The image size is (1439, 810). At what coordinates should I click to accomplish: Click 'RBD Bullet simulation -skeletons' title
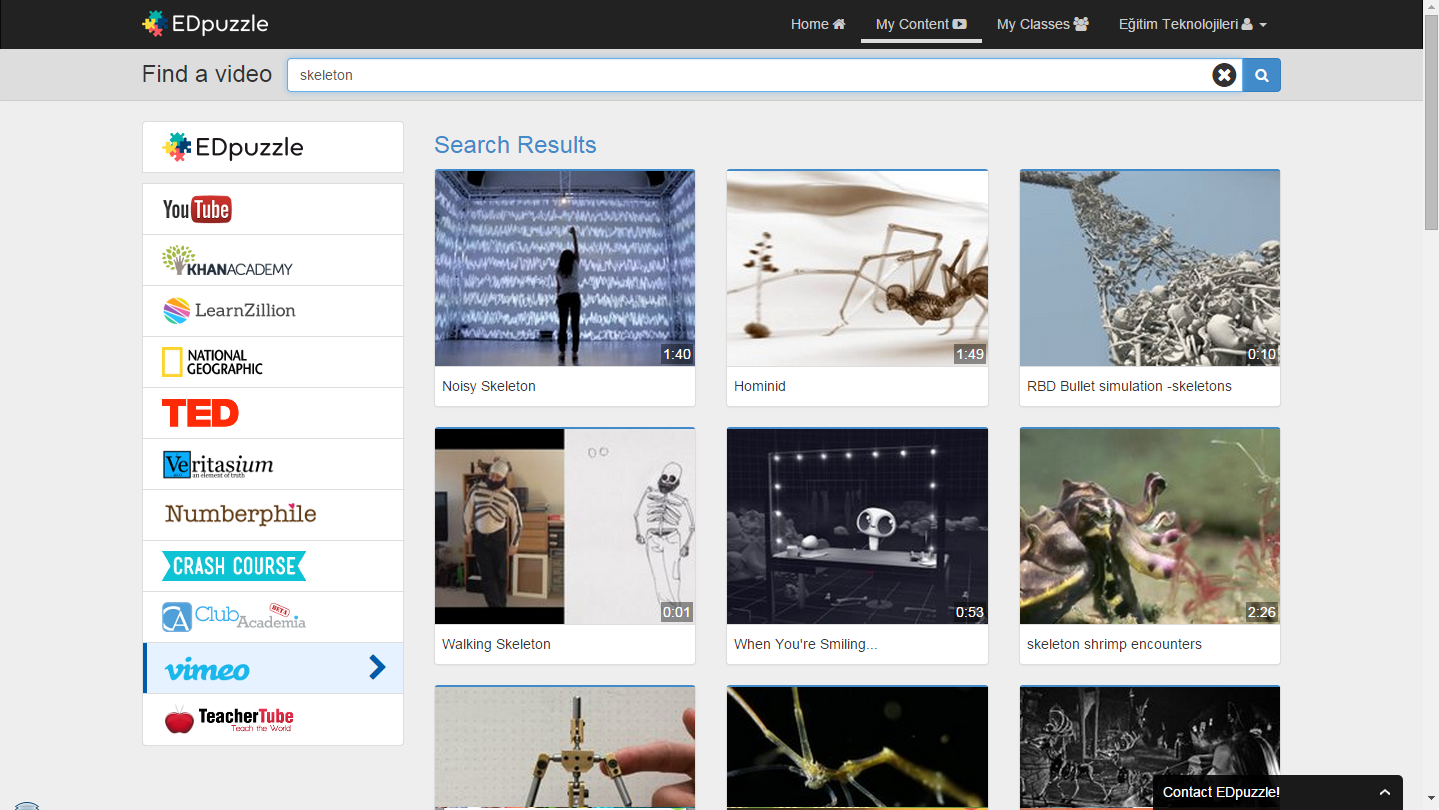(x=1129, y=386)
